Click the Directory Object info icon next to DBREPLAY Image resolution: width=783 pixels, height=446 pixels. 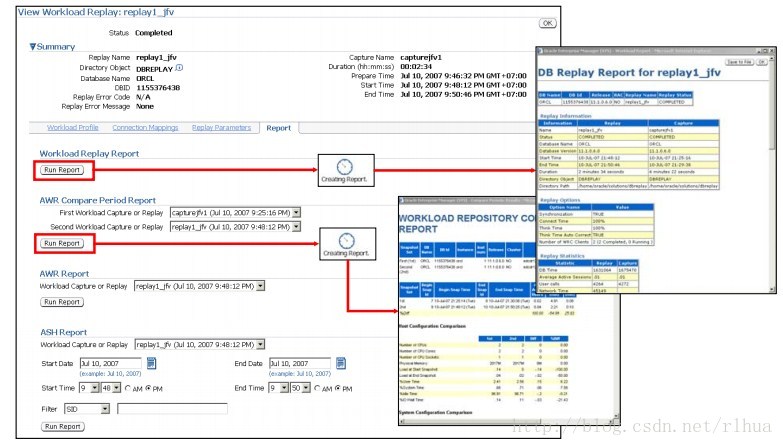point(180,68)
